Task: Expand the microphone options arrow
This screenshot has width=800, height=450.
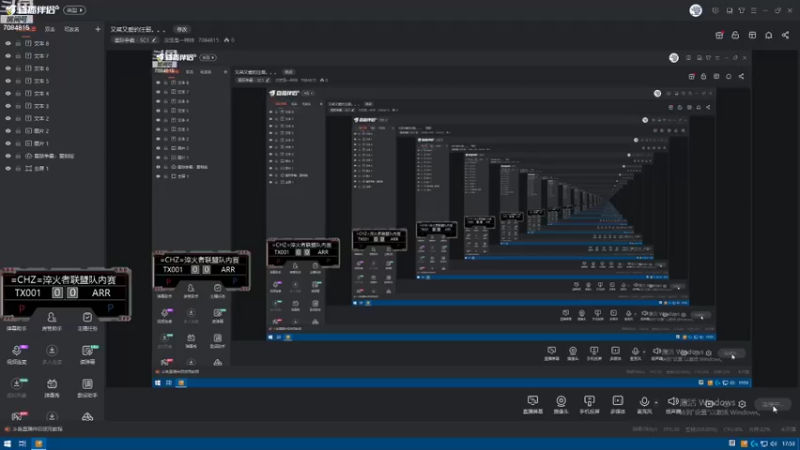Action: (x=656, y=402)
